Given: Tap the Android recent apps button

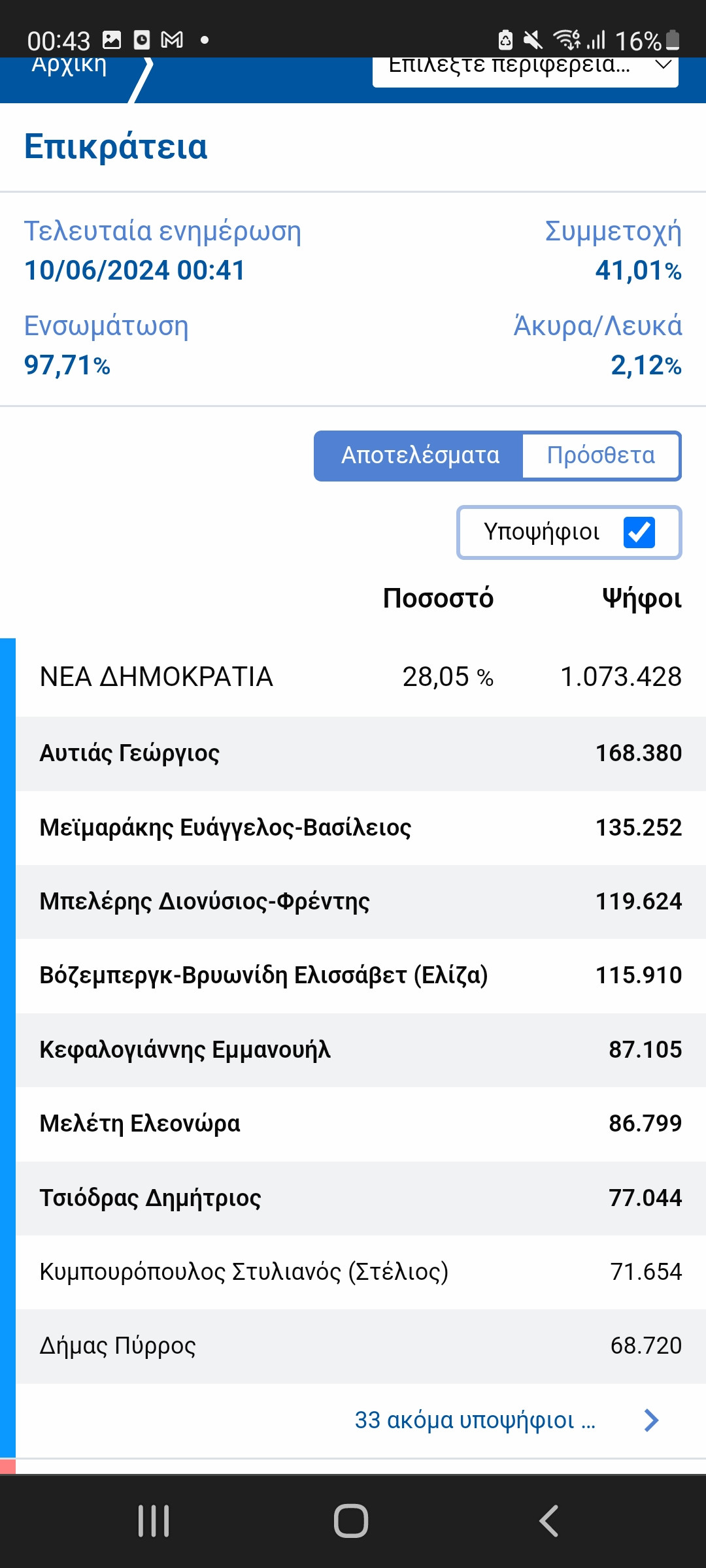Looking at the screenshot, I should tap(154, 1521).
